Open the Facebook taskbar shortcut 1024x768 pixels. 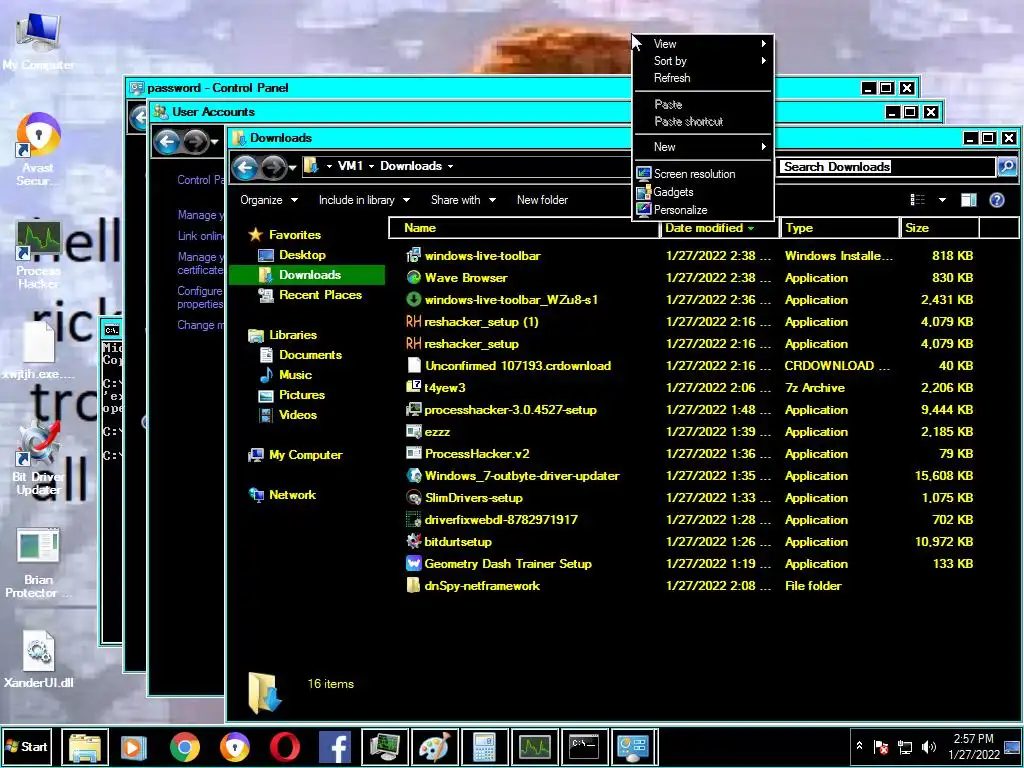335,747
